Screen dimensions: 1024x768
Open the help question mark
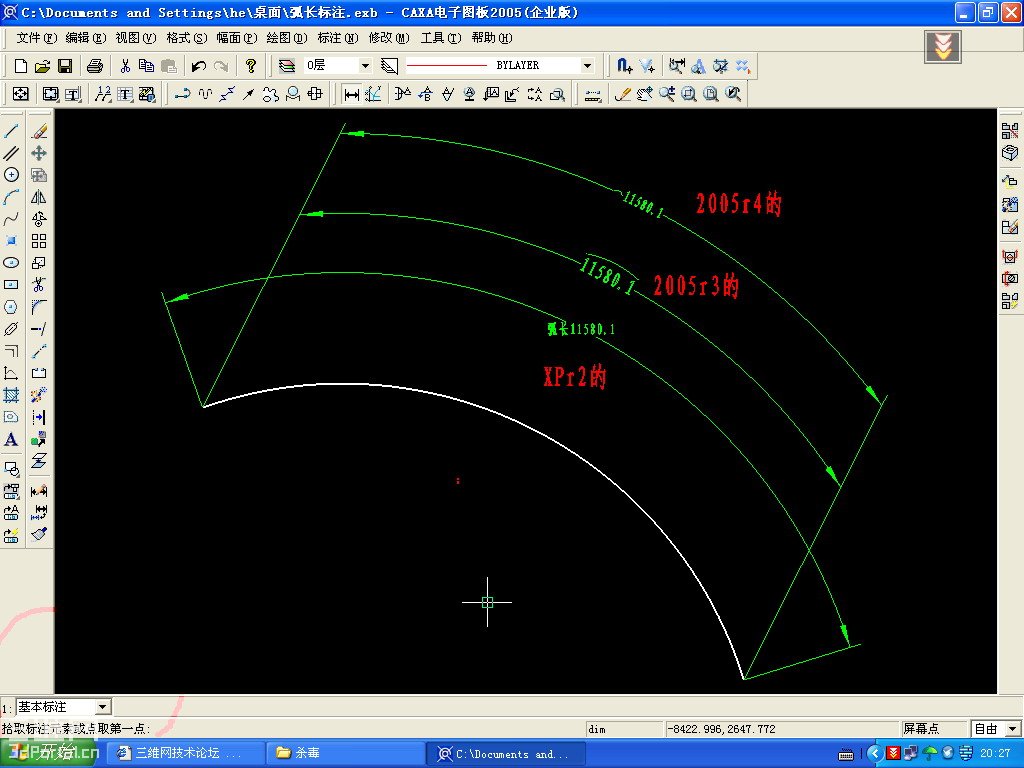tap(251, 65)
